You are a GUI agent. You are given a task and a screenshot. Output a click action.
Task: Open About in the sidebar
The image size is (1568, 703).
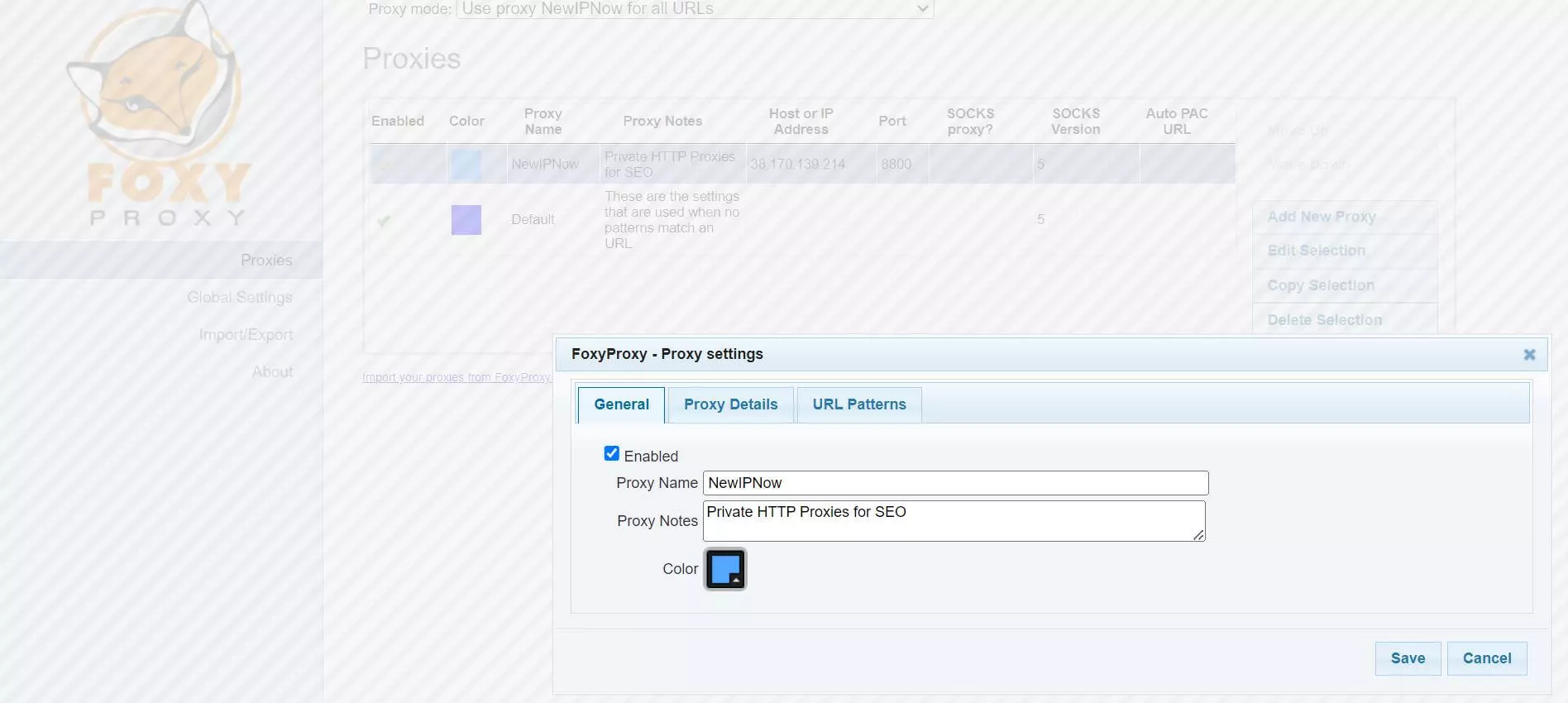[272, 371]
